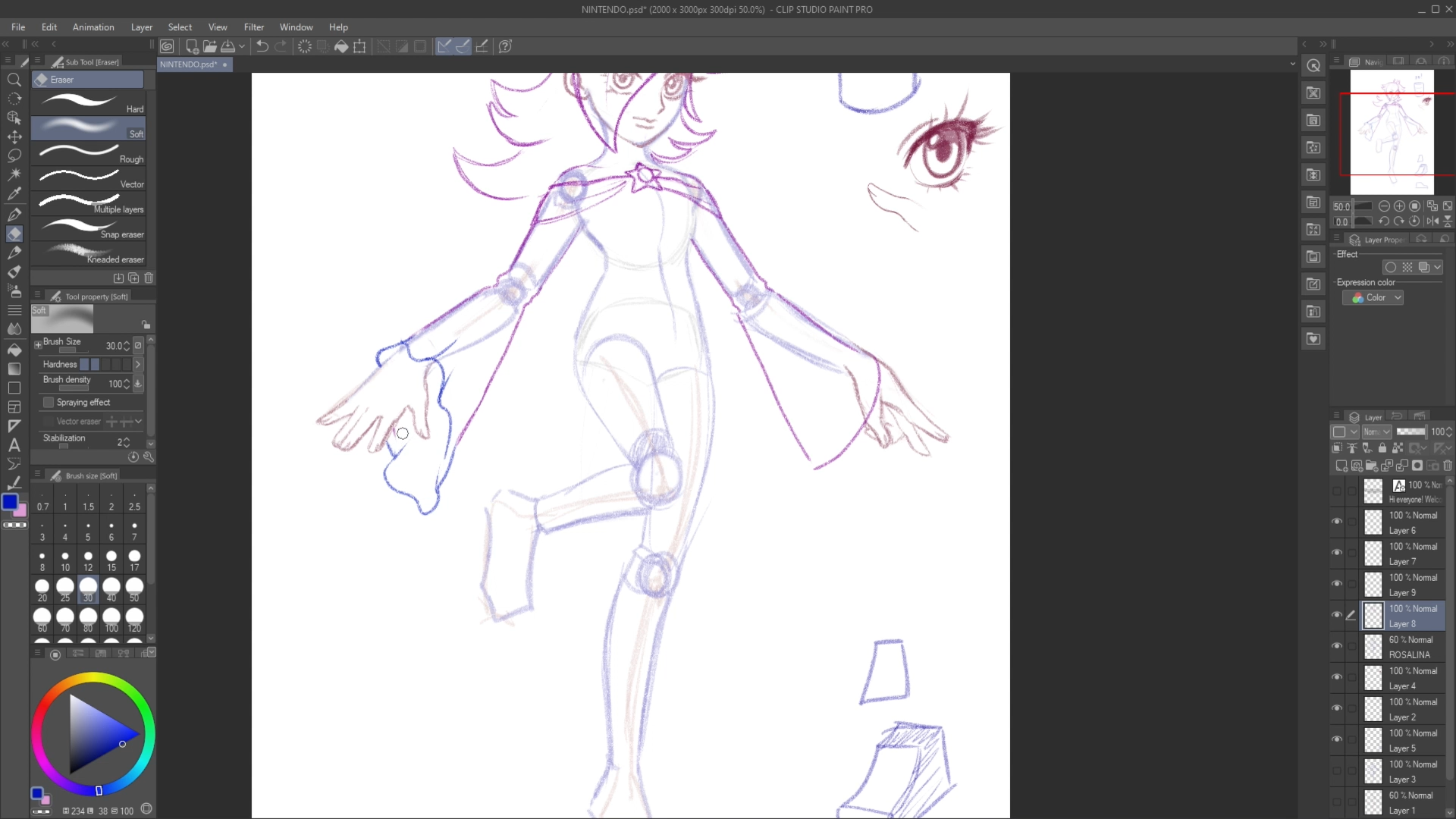The image size is (1456, 819).
Task: Select the Eyedropper tool
Action: [x=14, y=194]
